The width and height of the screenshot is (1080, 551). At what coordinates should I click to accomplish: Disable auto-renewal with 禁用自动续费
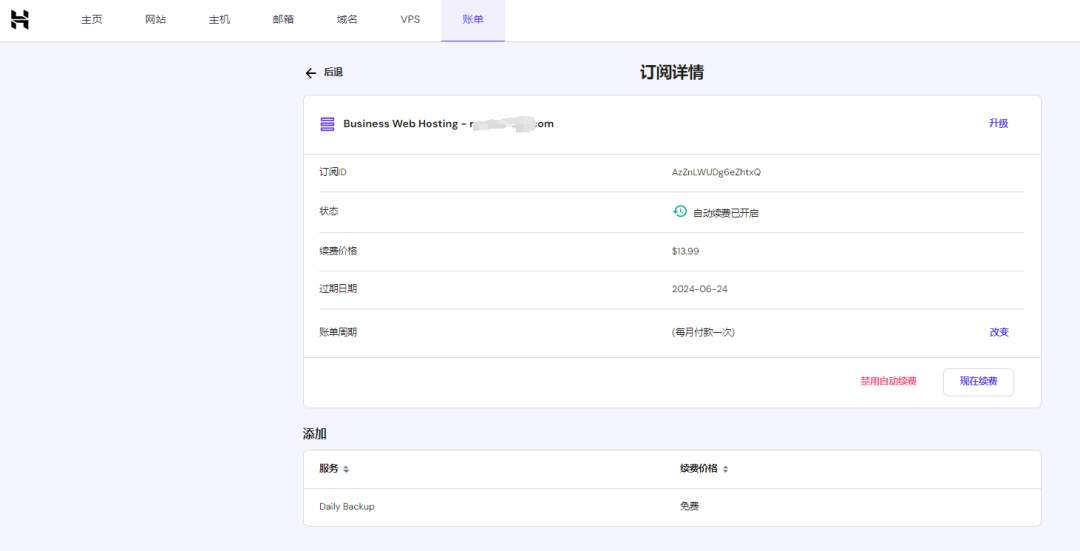click(888, 381)
